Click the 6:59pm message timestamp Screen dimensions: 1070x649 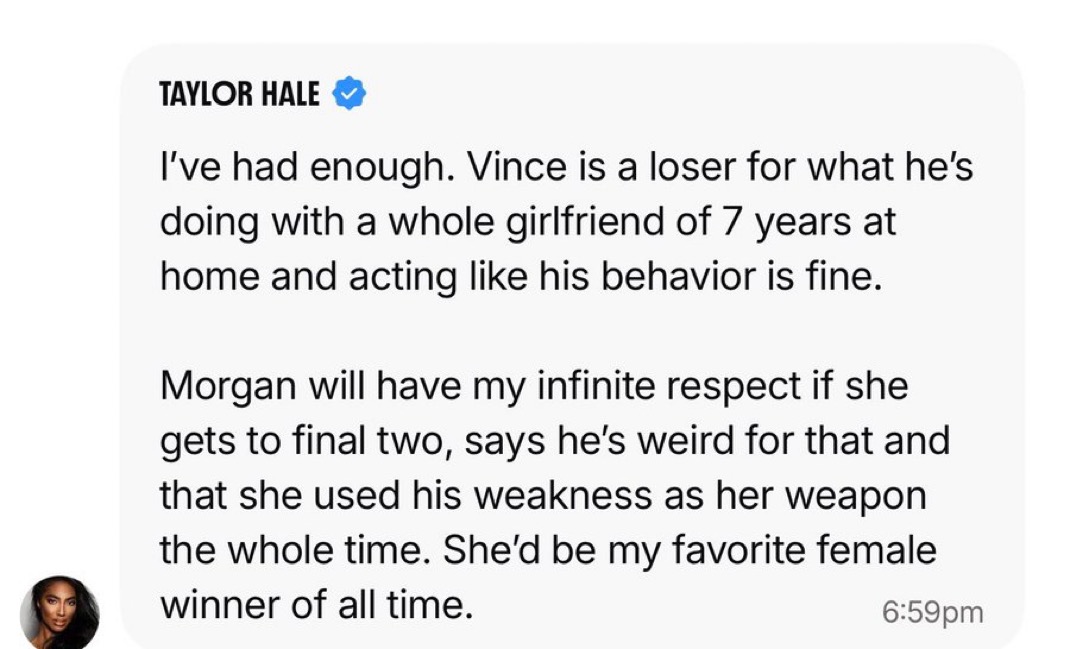coord(932,612)
